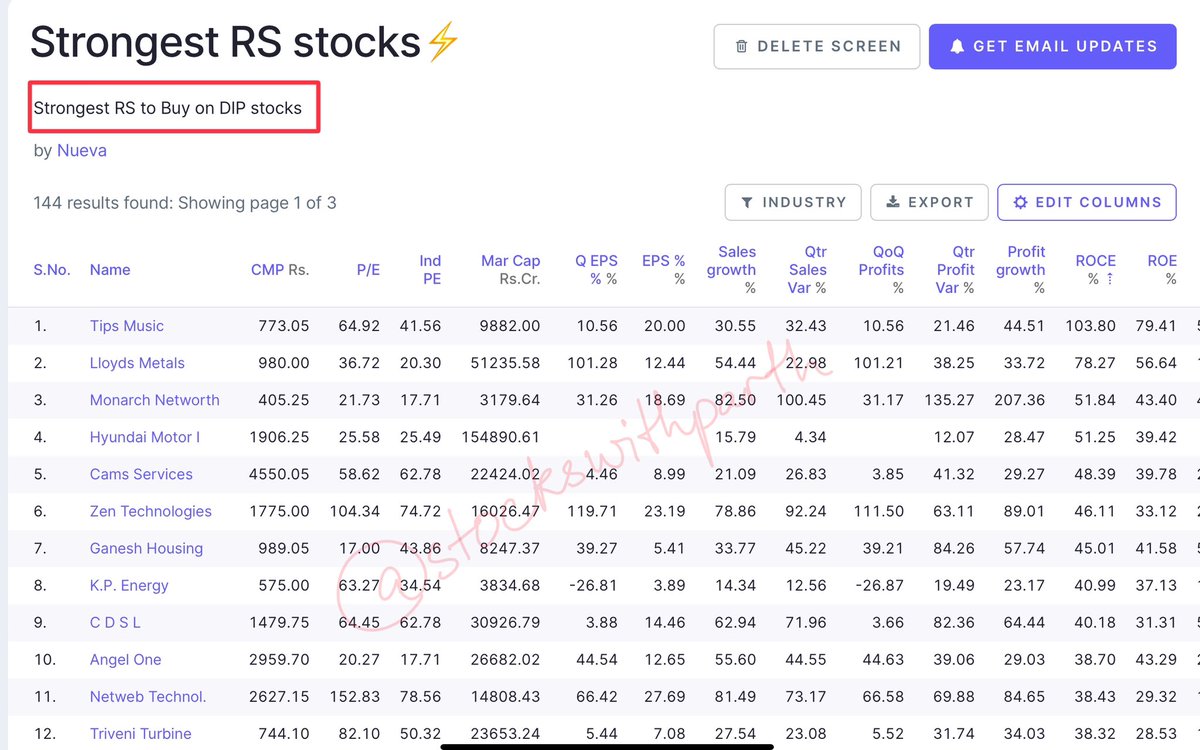The height and width of the screenshot is (750, 1200).
Task: Click Triveni Turbine market cap 23653.24
Action: coord(505,733)
